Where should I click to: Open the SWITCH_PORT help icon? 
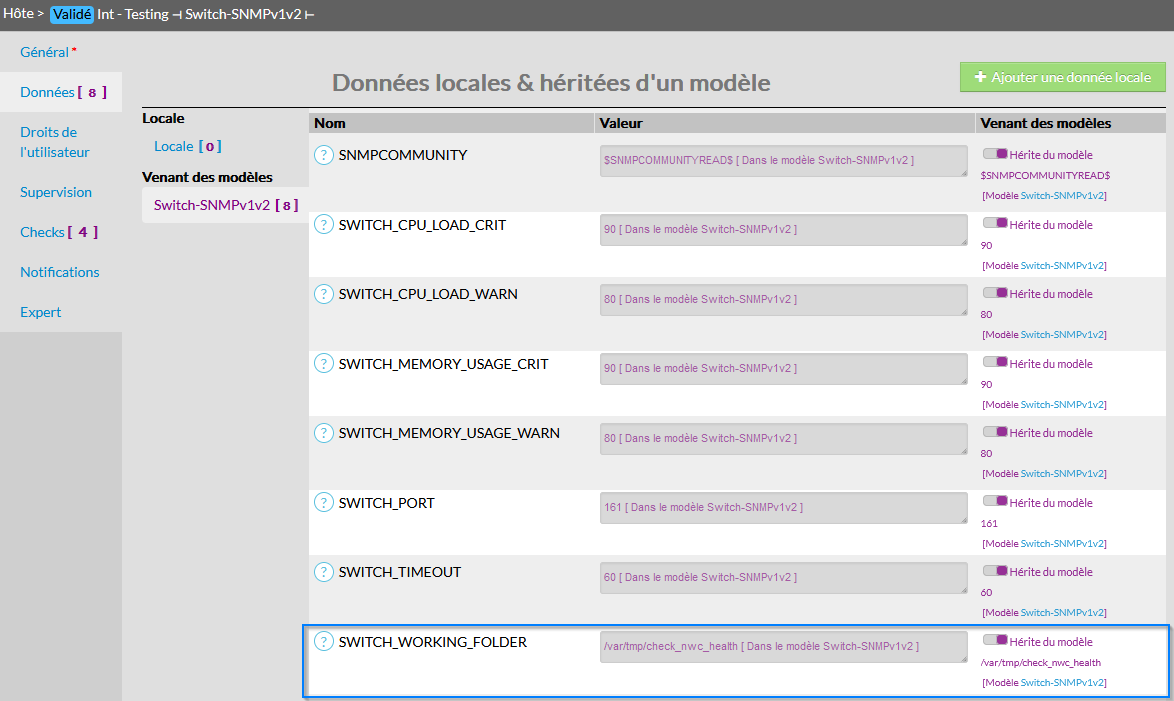(x=323, y=503)
